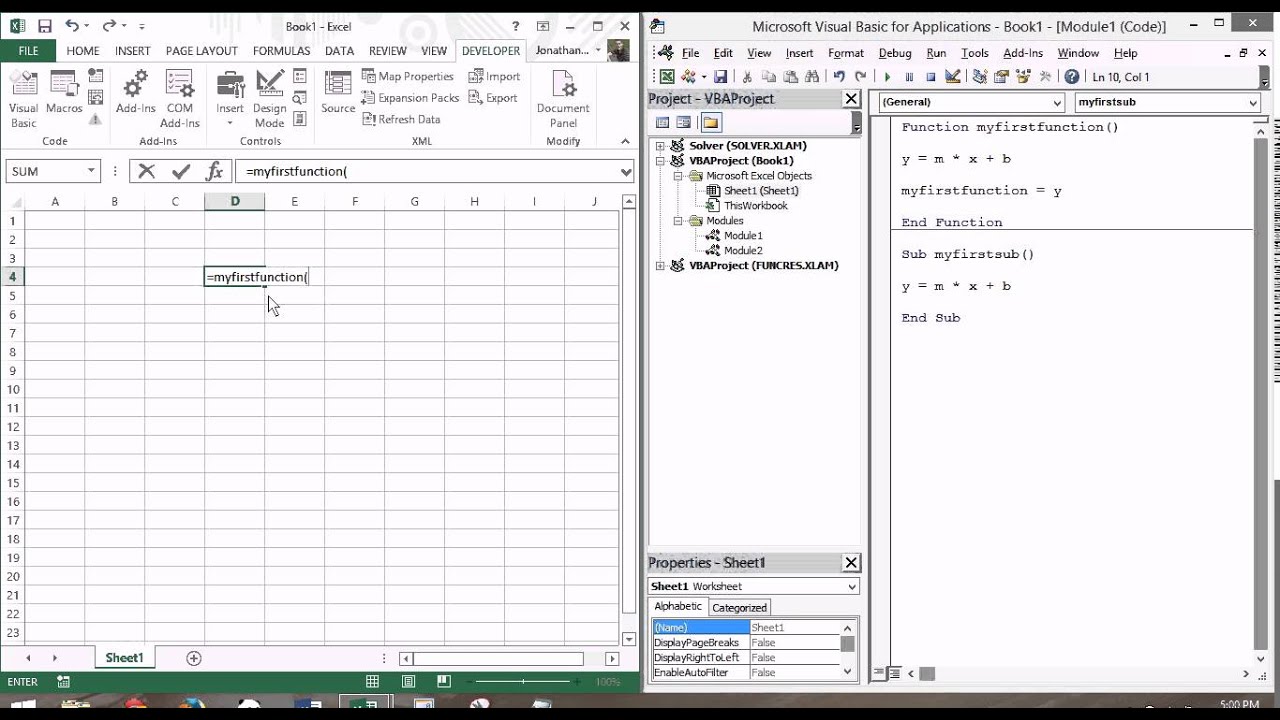Open Excel Add-Ins gear icon
The height and width of the screenshot is (720, 1280).
point(135,92)
